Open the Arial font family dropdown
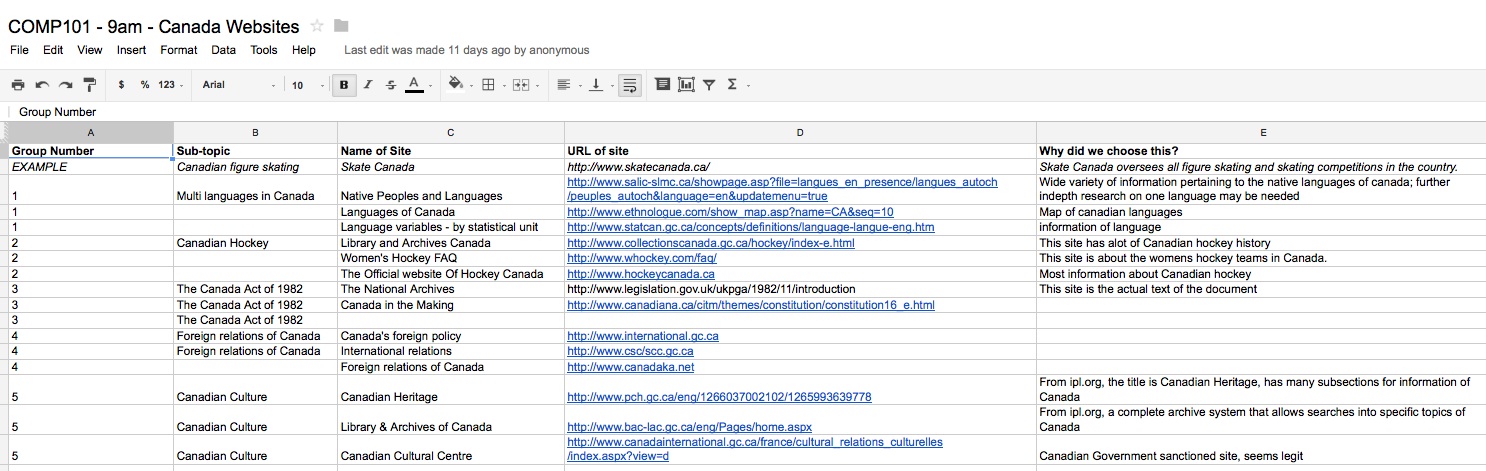 tap(239, 85)
